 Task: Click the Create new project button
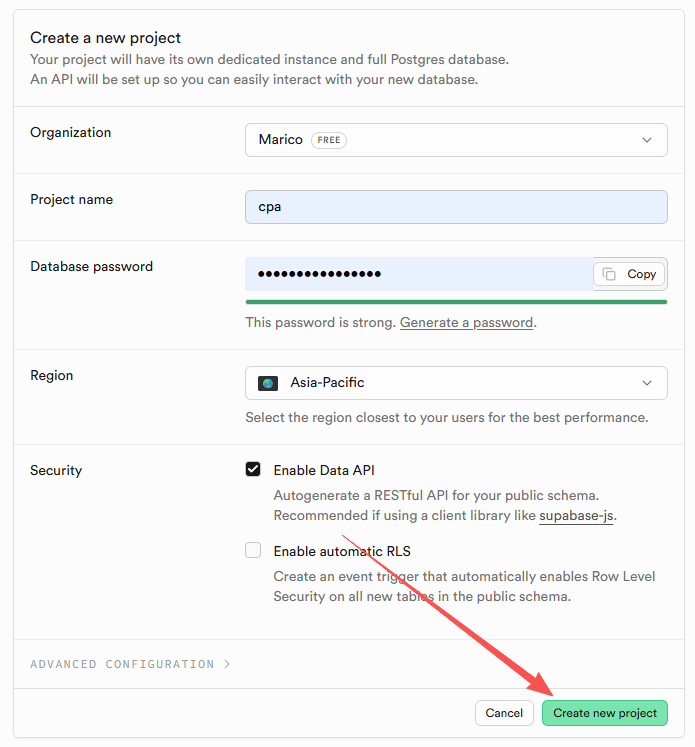click(x=605, y=713)
